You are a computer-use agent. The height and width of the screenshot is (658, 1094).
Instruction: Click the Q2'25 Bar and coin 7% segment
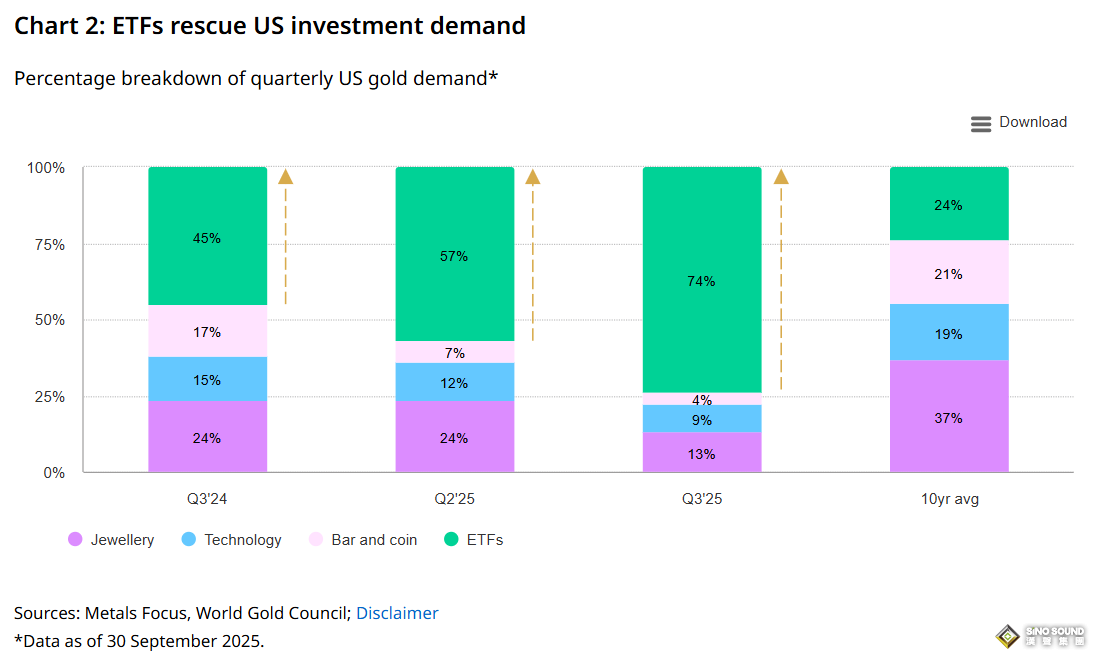(454, 352)
